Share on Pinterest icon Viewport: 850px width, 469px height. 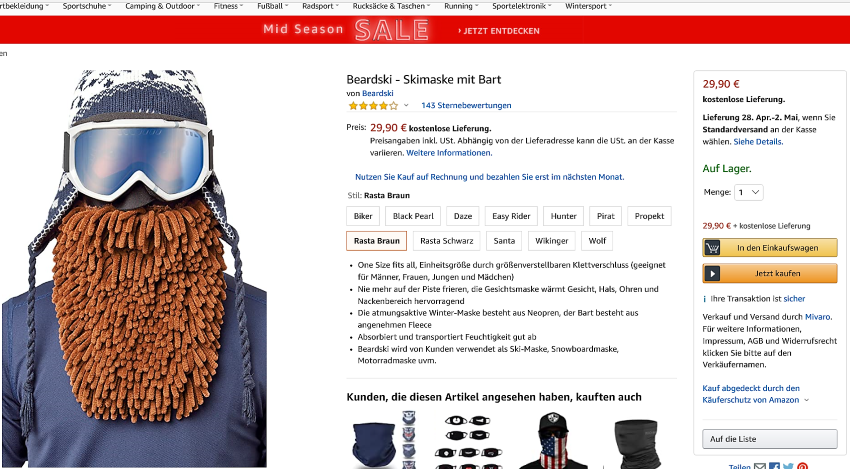[x=802, y=466]
